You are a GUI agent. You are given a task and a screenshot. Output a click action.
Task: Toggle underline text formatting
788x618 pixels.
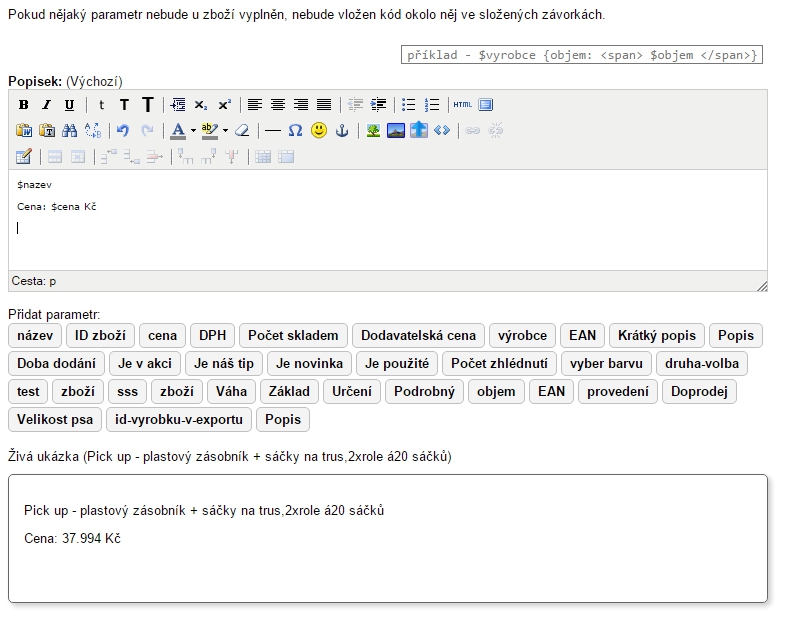(68, 105)
